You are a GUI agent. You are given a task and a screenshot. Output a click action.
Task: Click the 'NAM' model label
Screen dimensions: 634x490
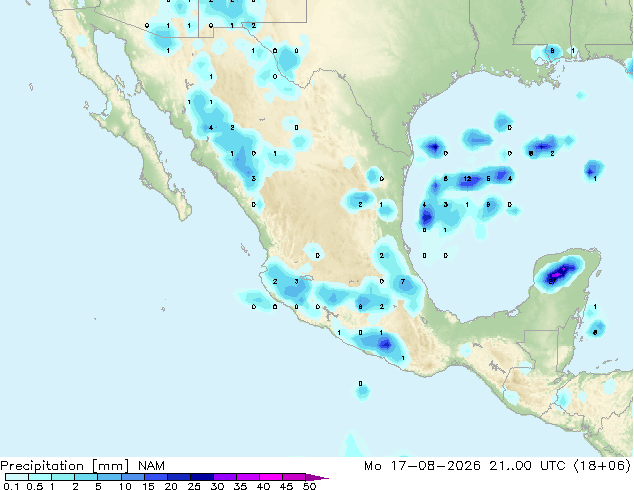click(x=151, y=466)
